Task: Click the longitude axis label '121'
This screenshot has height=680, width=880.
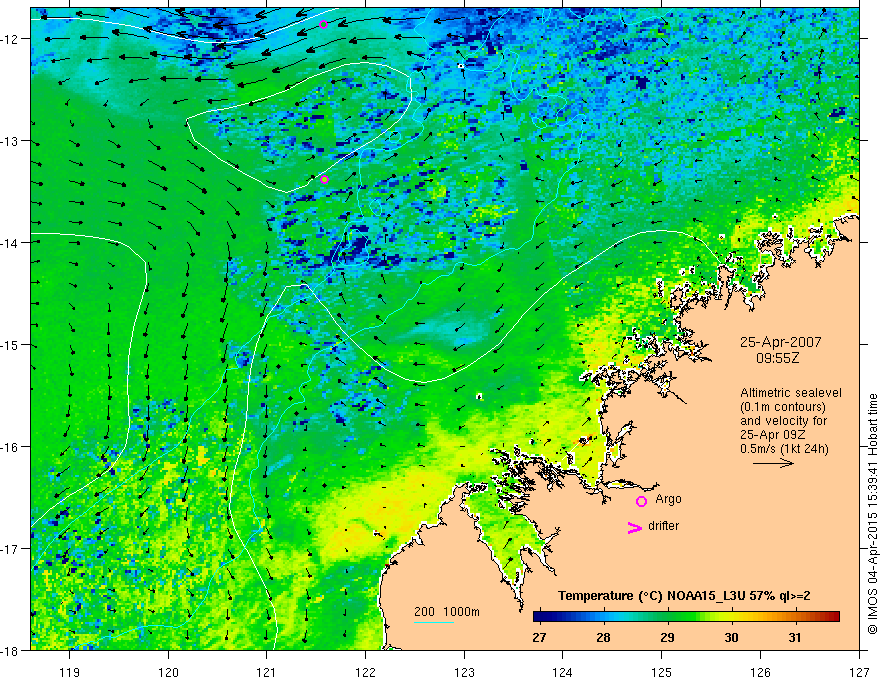Action: (267, 672)
